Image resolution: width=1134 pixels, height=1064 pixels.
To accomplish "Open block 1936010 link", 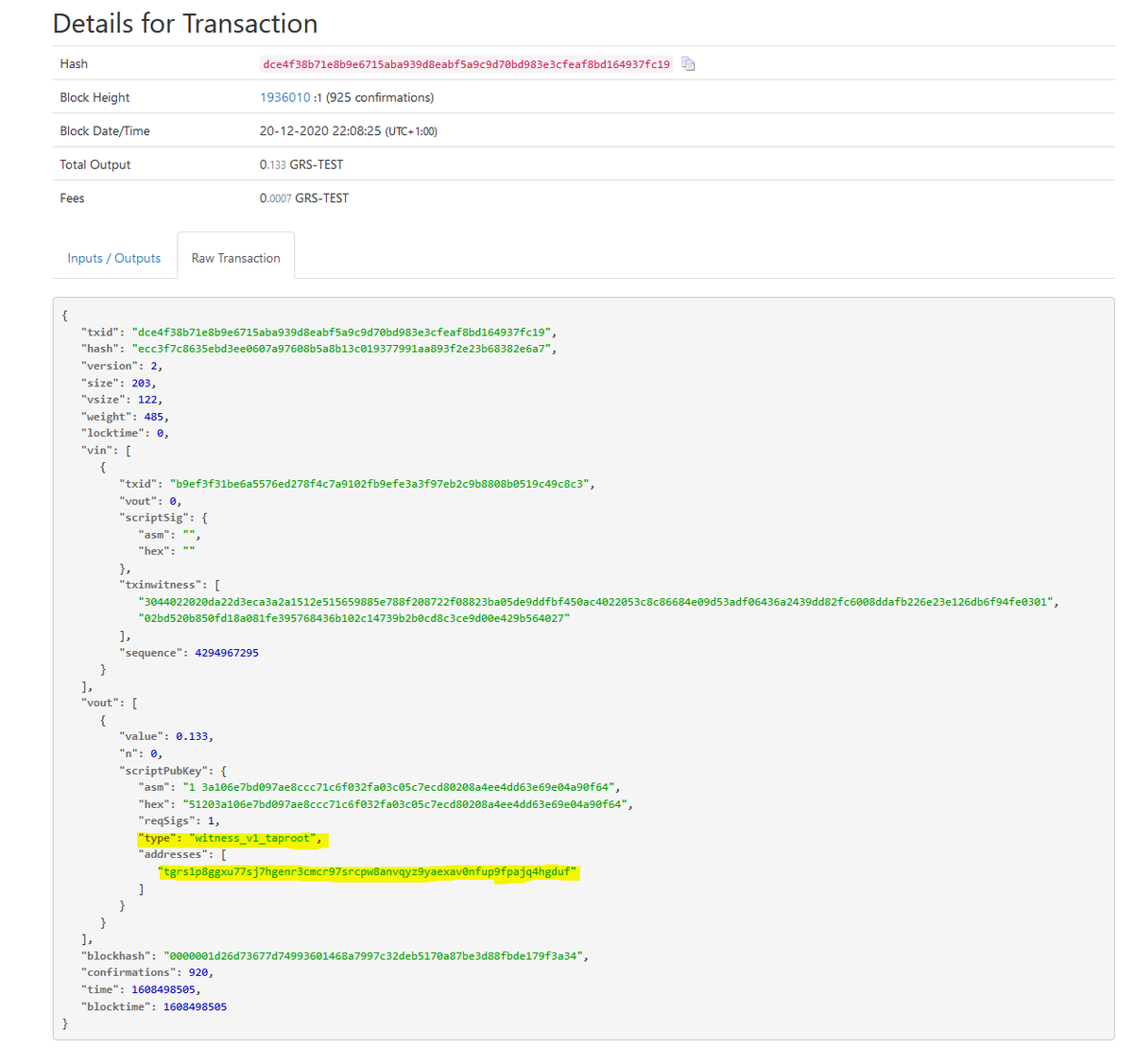I will [x=284, y=97].
